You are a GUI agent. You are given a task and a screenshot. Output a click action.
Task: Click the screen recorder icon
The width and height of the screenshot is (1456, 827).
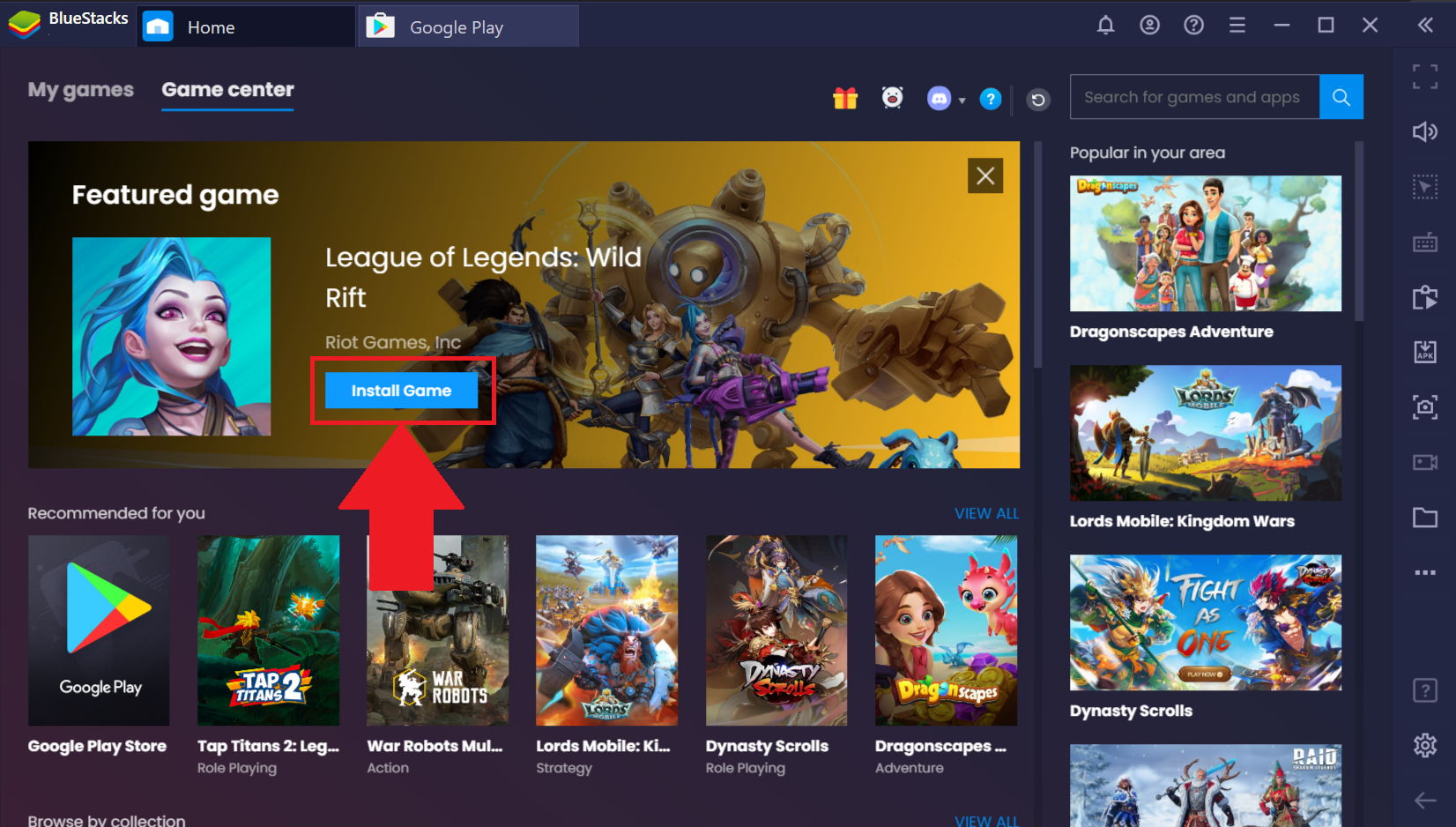point(1425,462)
